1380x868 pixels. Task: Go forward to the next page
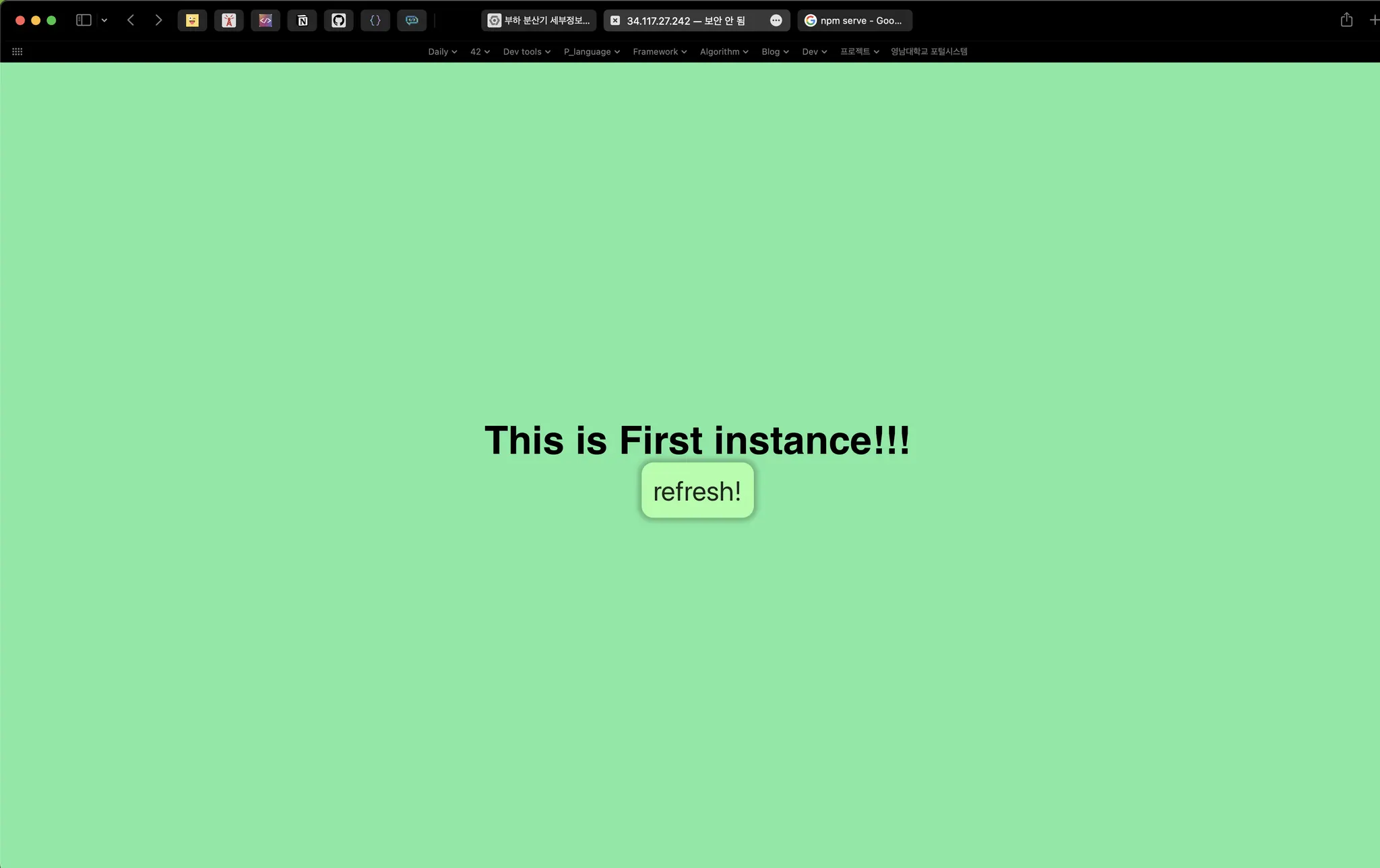(x=158, y=20)
